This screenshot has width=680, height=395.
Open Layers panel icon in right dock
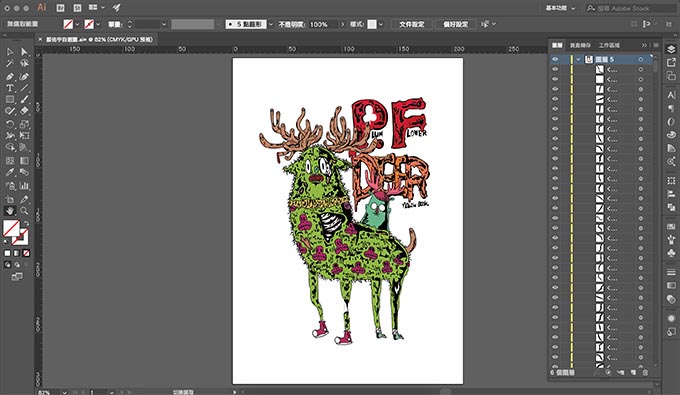[671, 49]
